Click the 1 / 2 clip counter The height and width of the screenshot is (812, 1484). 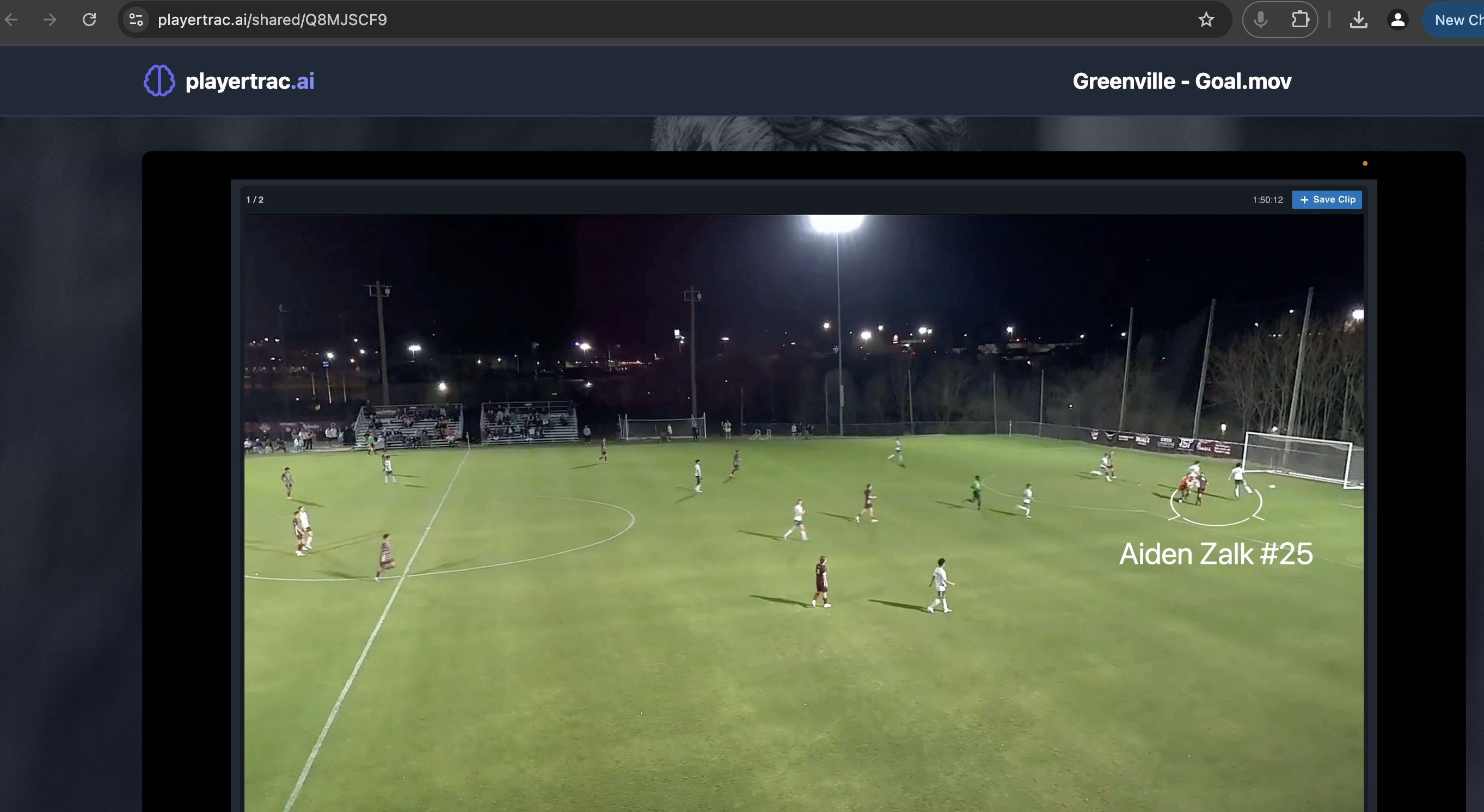click(255, 200)
